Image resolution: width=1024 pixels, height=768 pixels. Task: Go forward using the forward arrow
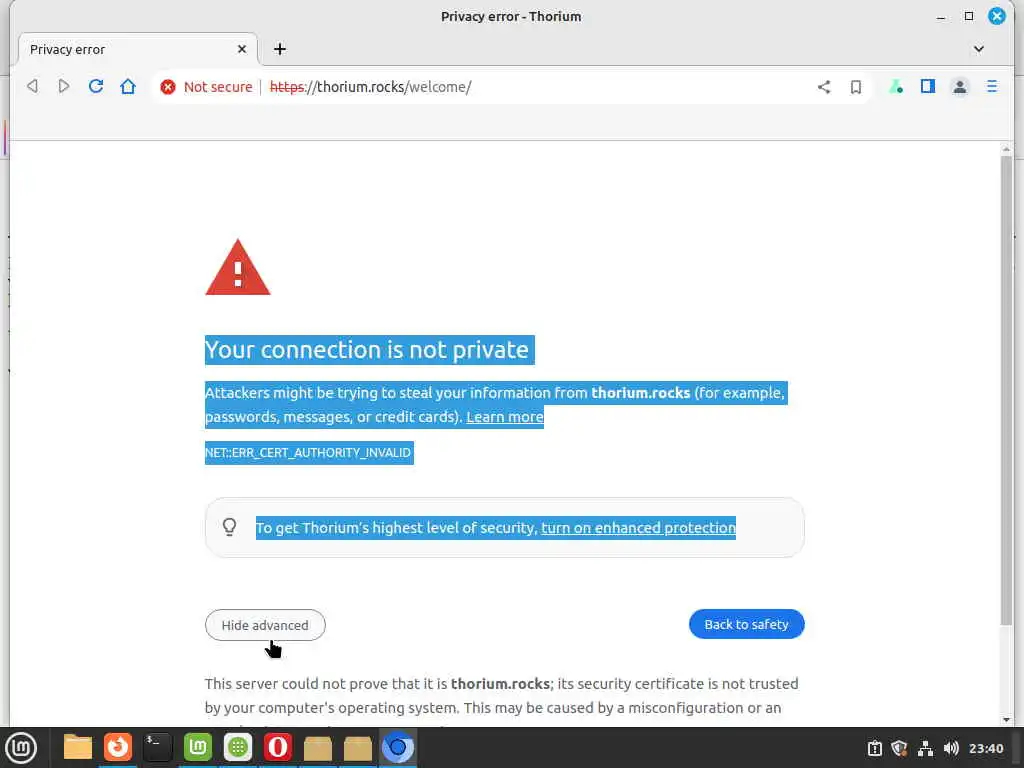pyautogui.click(x=63, y=86)
